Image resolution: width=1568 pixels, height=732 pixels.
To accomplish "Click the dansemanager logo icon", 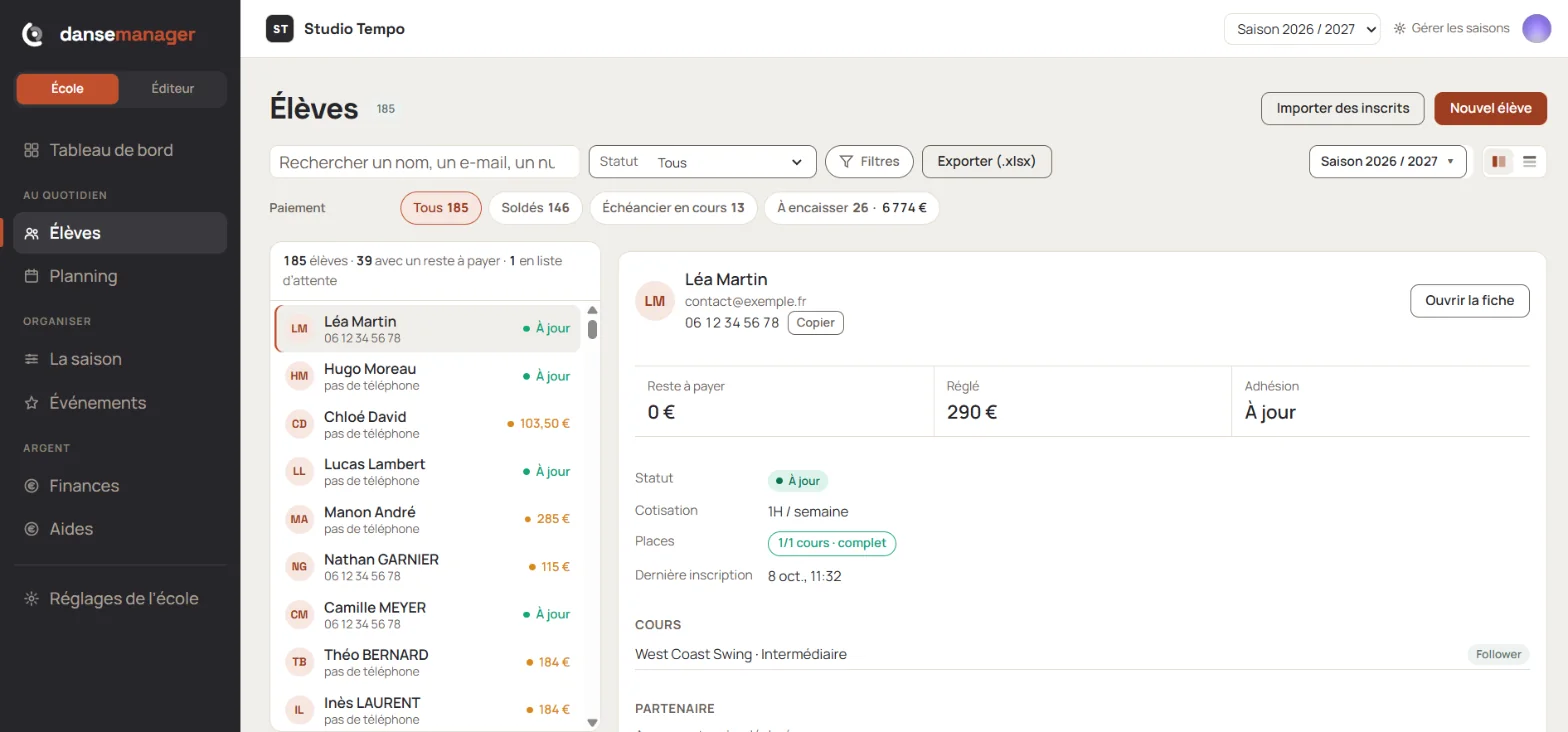I will pos(33,35).
